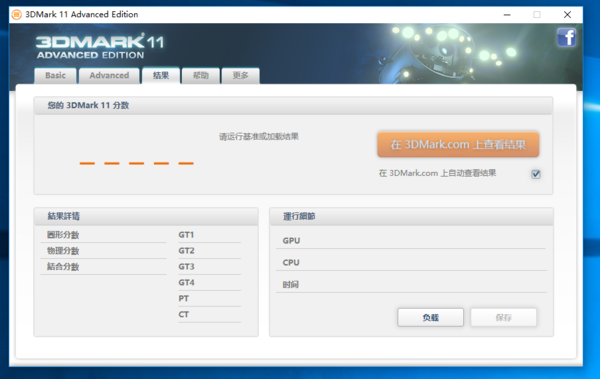600x379 pixels.
Task: Click the 保存 save button
Action: coord(503,317)
